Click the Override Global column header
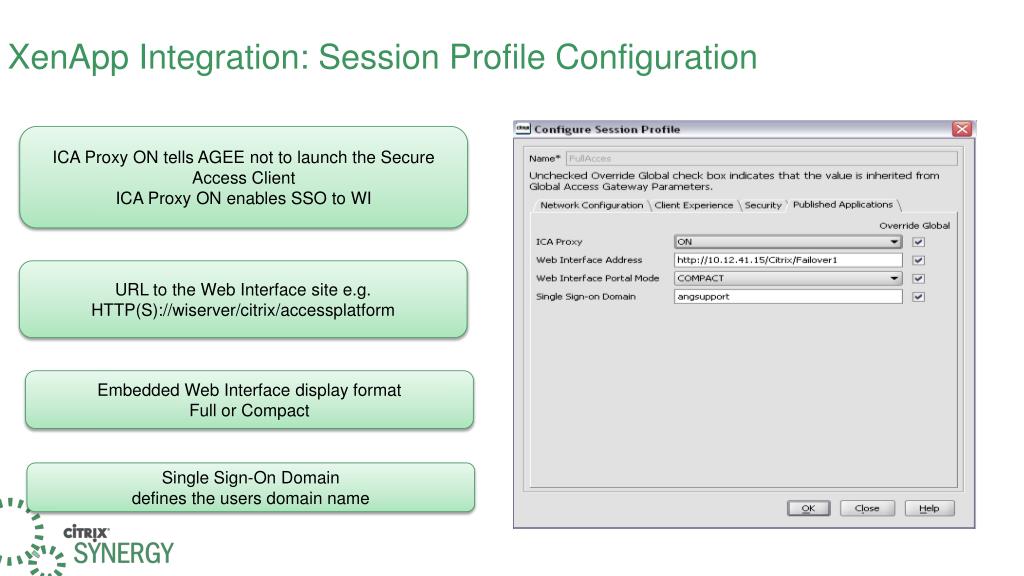 coord(914,225)
